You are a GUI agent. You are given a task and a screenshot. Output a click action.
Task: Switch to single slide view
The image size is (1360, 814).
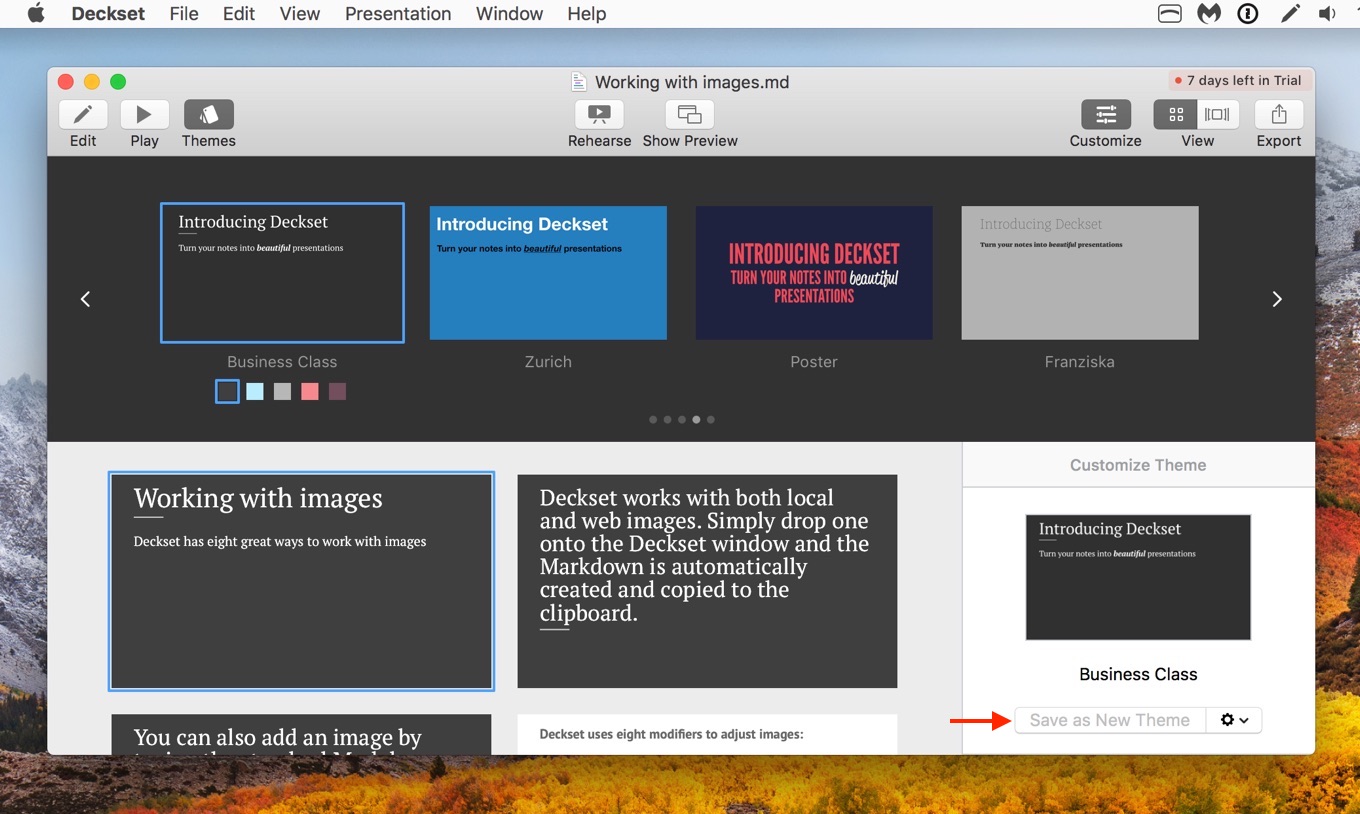point(1216,114)
